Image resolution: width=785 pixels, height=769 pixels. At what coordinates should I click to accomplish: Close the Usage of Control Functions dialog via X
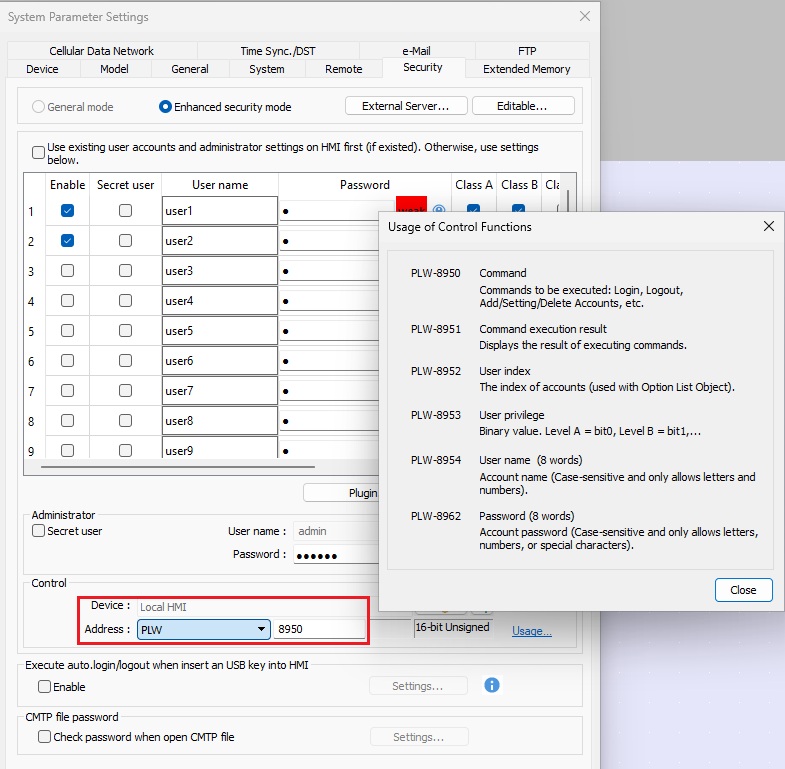(768, 226)
